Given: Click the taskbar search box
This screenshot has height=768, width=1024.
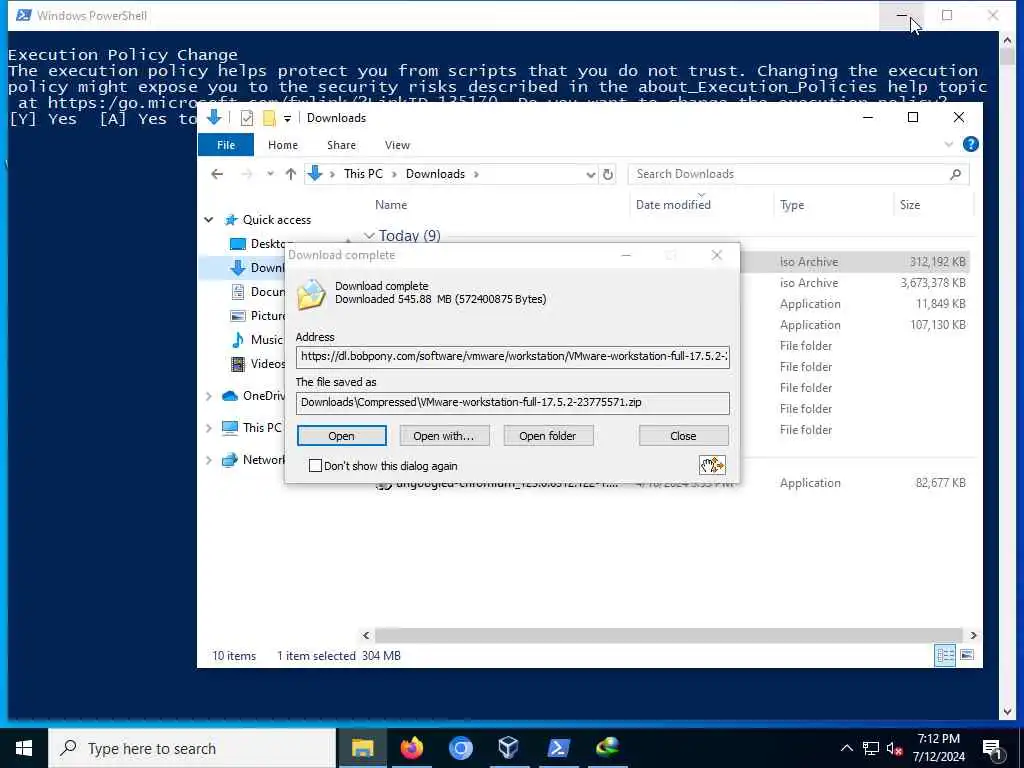Looking at the screenshot, I should (192, 748).
